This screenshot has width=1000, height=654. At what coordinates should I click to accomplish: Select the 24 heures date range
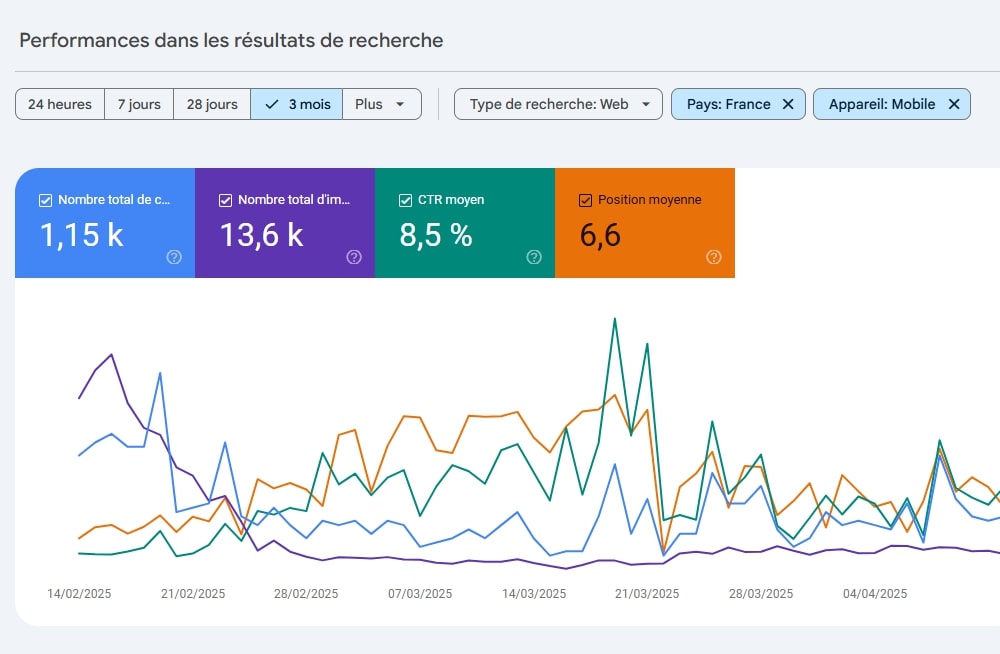pyautogui.click(x=60, y=104)
